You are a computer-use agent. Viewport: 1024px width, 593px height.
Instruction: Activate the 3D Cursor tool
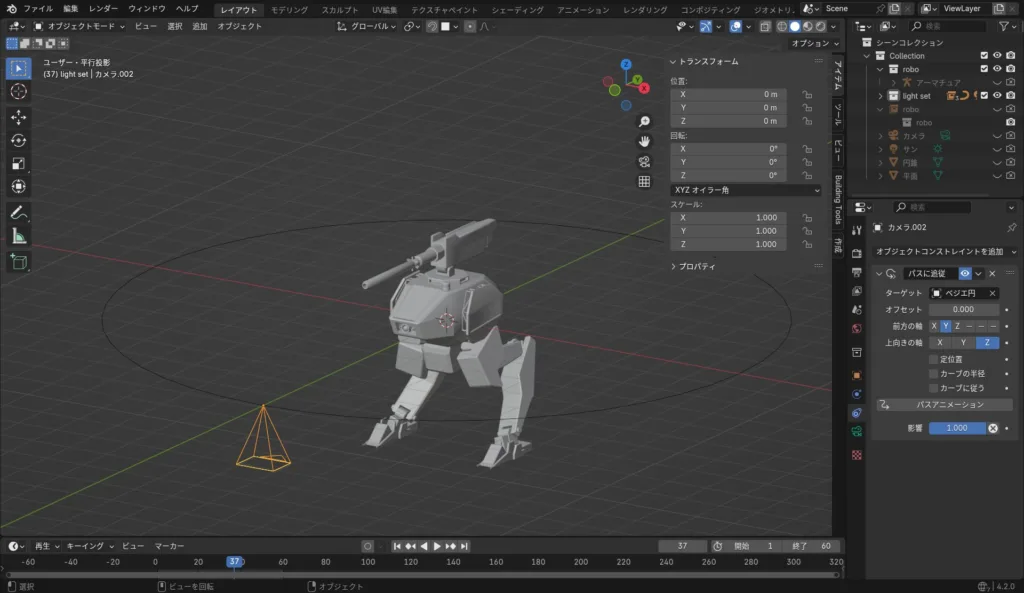pos(19,91)
